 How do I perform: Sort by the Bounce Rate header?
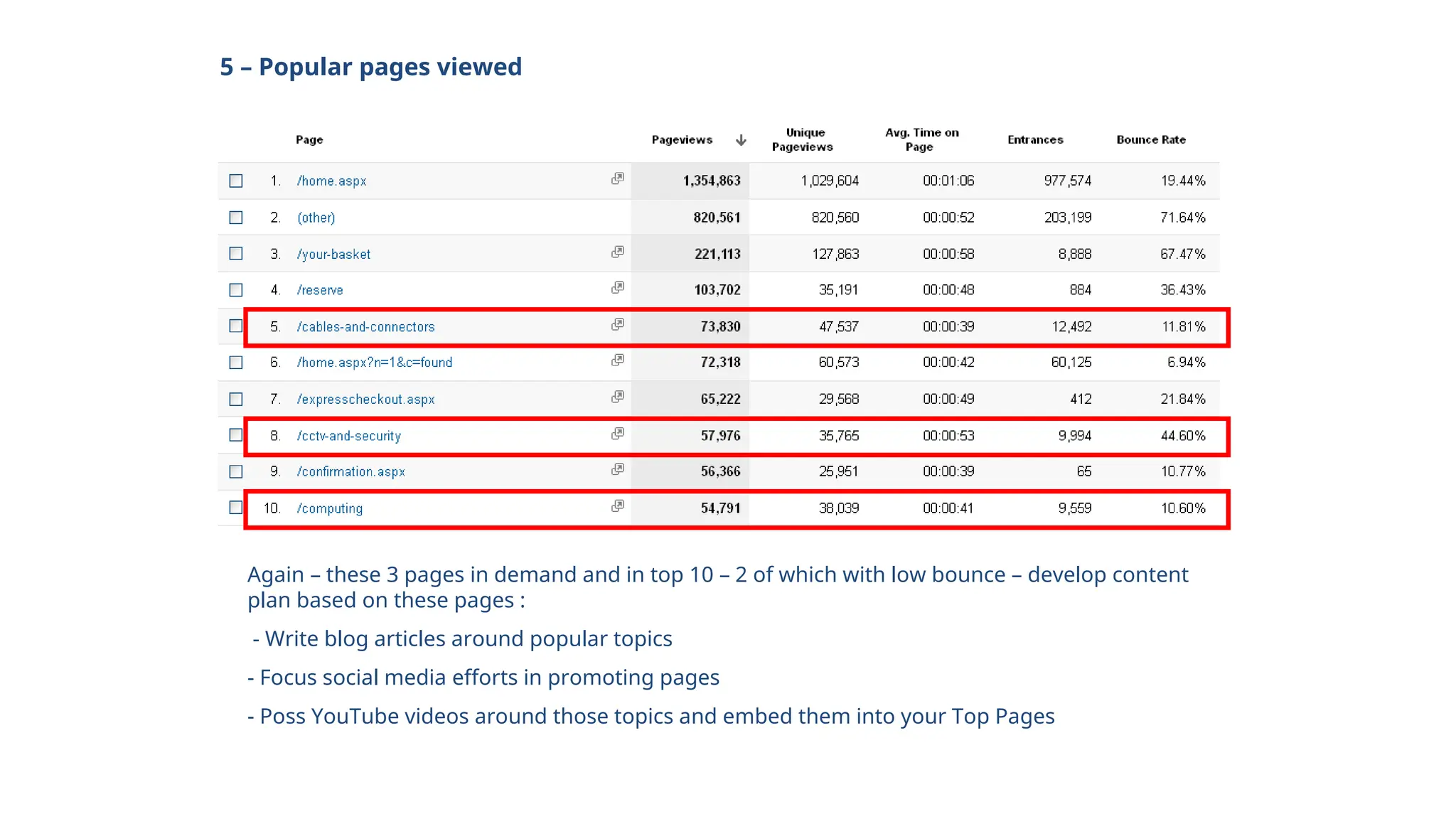[x=1151, y=140]
